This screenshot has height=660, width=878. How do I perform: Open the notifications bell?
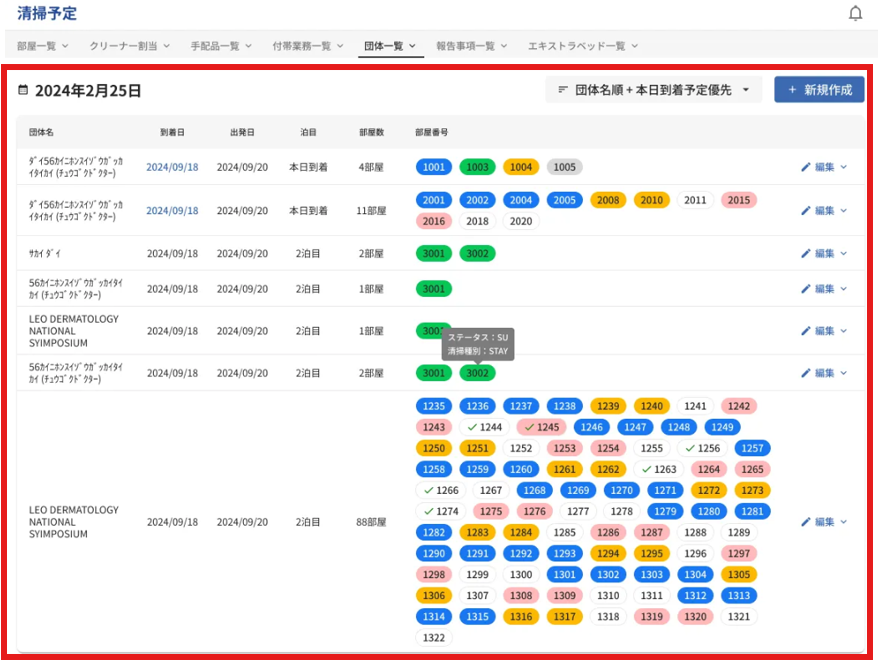point(855,13)
